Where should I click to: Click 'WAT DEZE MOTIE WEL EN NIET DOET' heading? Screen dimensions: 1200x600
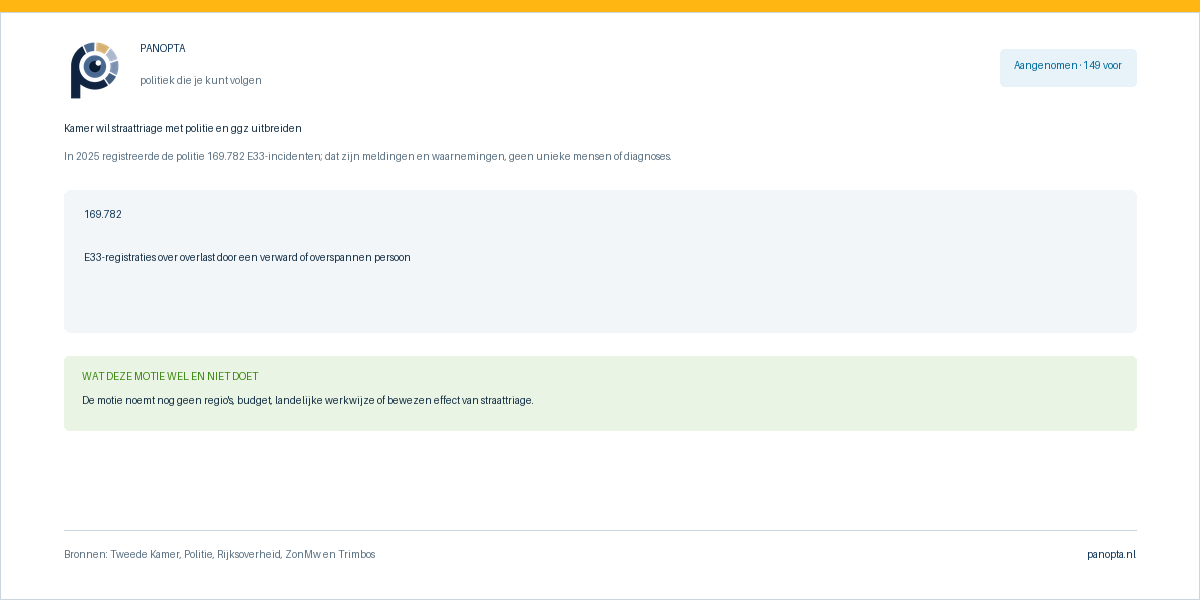[x=170, y=376]
